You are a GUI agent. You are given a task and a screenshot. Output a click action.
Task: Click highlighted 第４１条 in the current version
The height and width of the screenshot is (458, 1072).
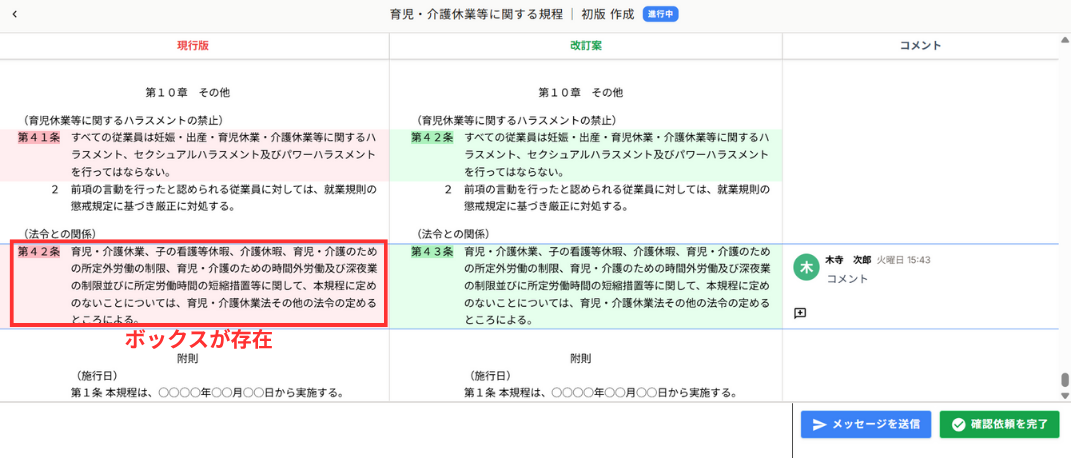(39, 137)
